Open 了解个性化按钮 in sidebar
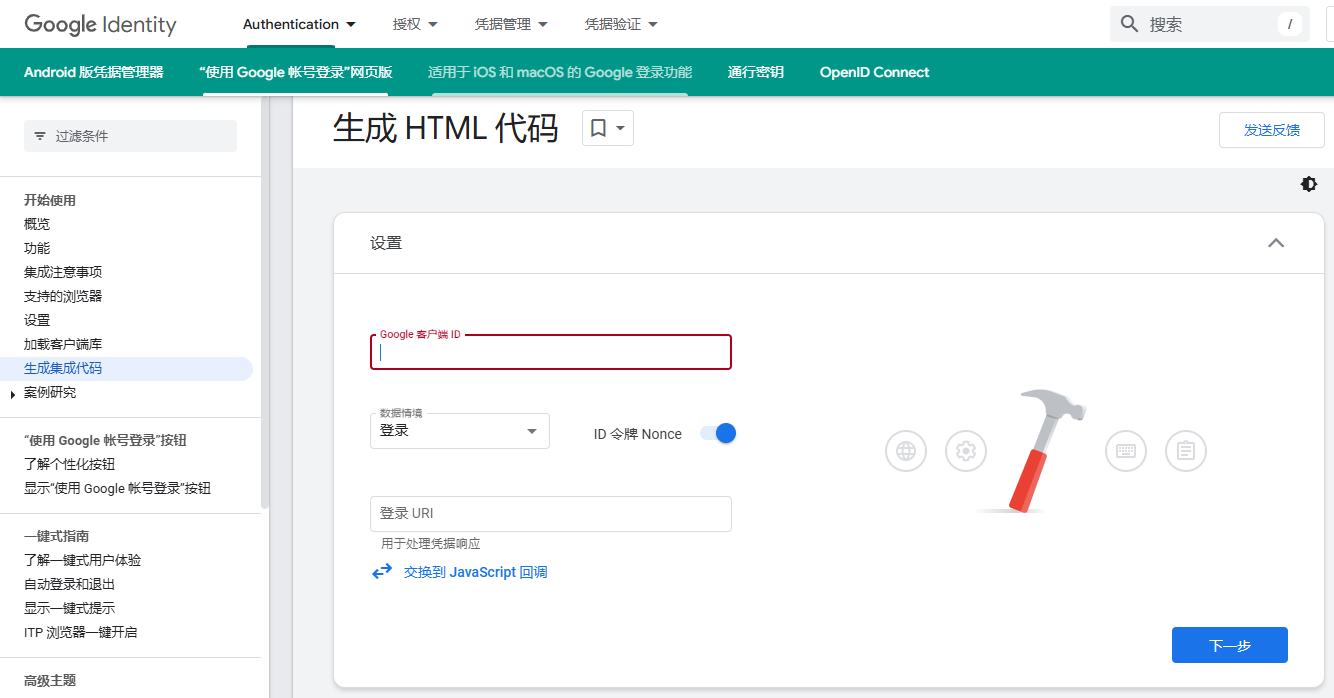 [69, 464]
